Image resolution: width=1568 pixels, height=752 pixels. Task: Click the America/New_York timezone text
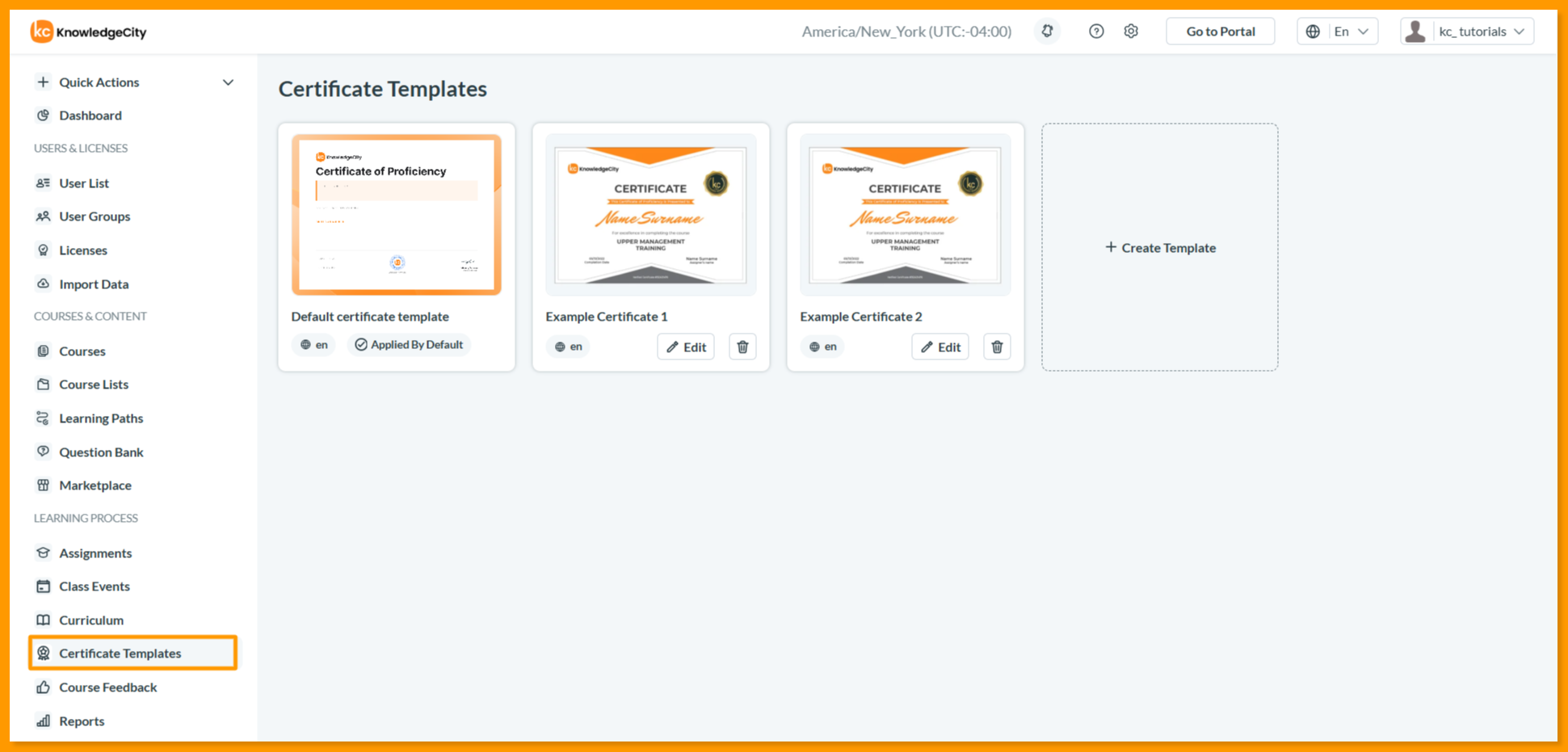(906, 32)
